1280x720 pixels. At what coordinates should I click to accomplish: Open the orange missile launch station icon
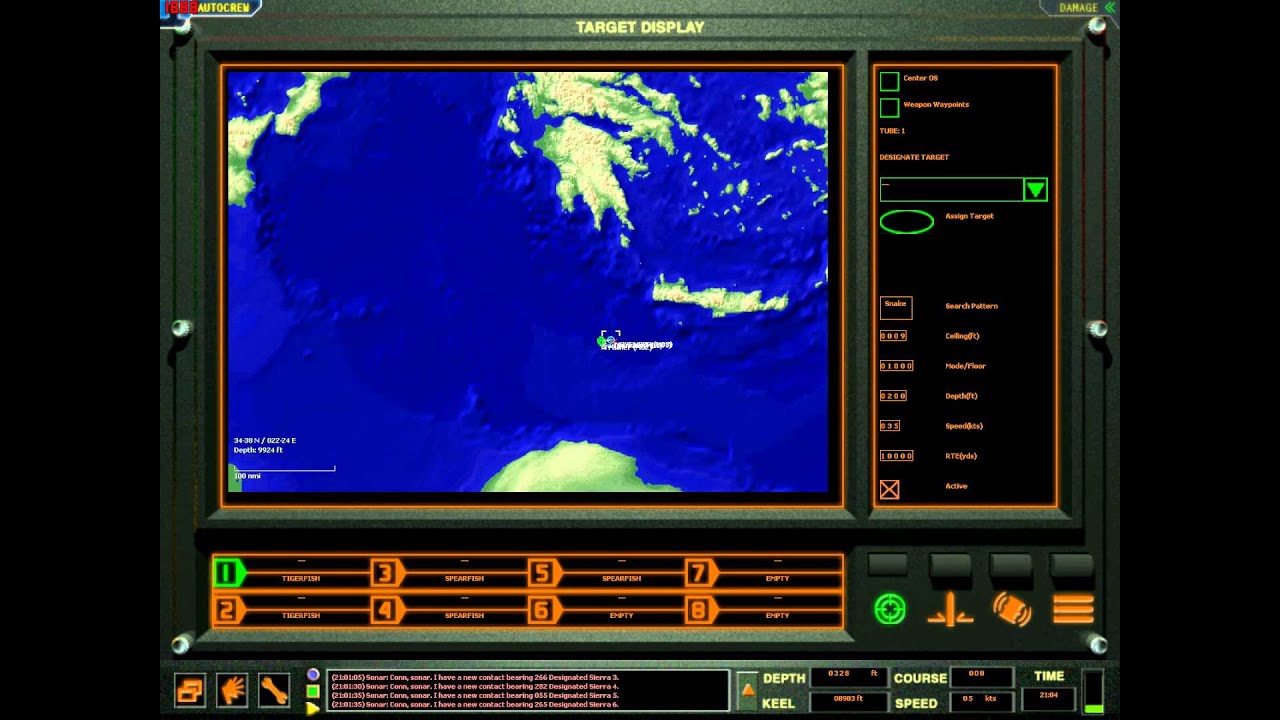pos(950,609)
